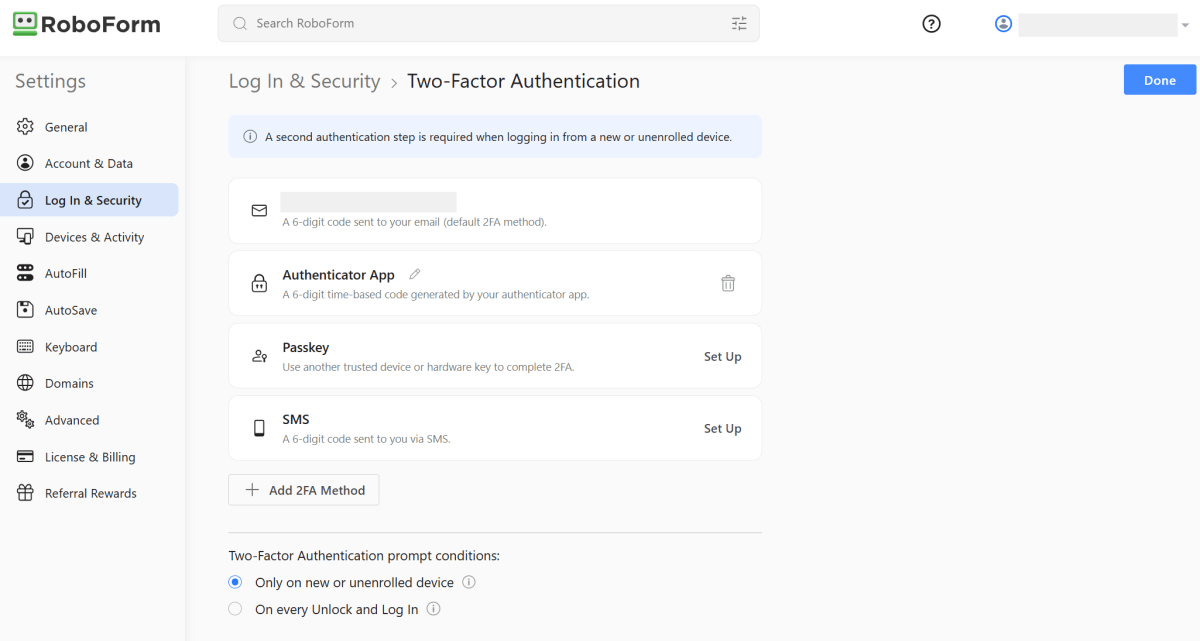
Task: Expand the account dropdown arrow
Action: (x=1184, y=25)
